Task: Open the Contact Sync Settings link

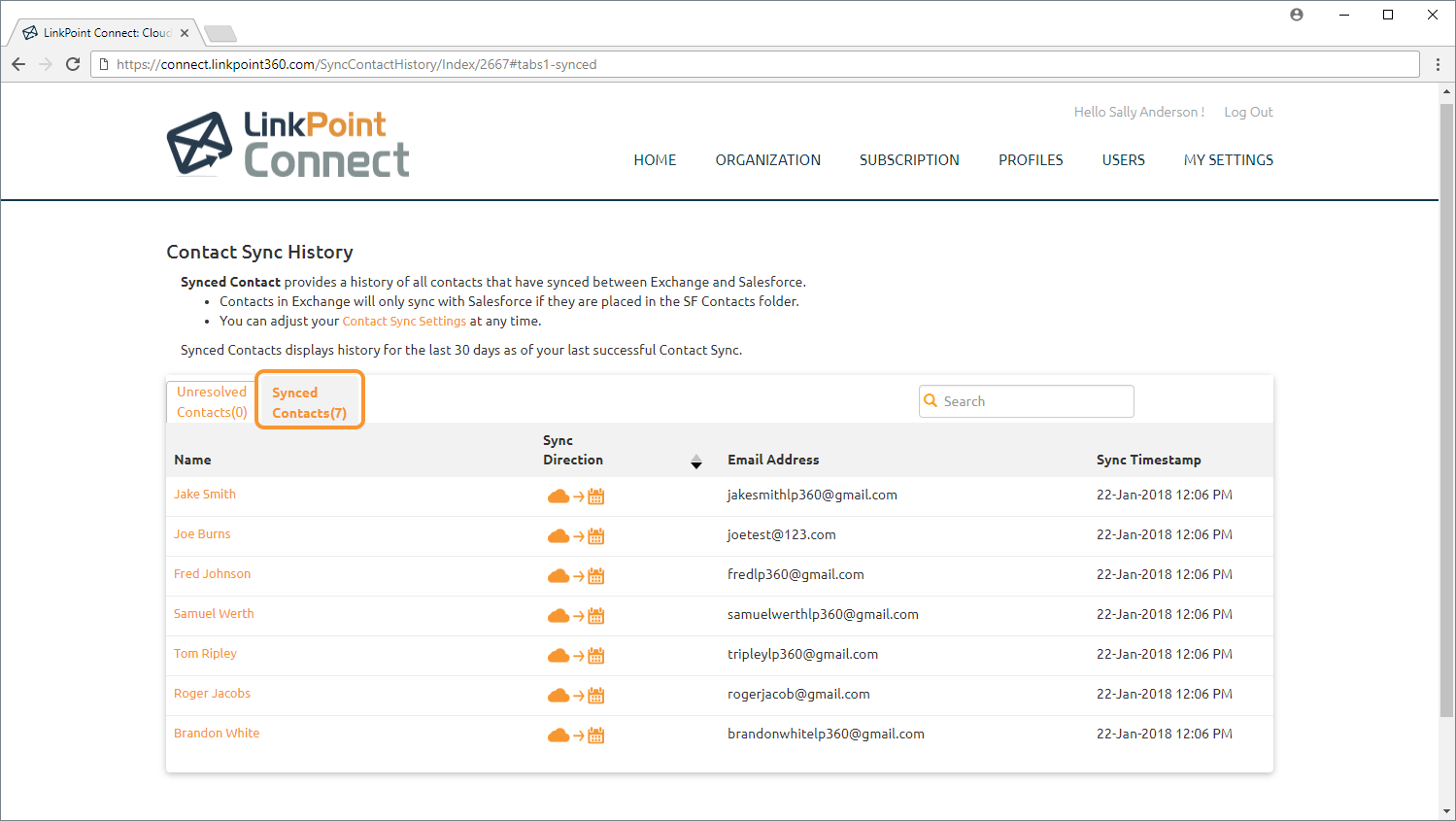Action: point(404,321)
